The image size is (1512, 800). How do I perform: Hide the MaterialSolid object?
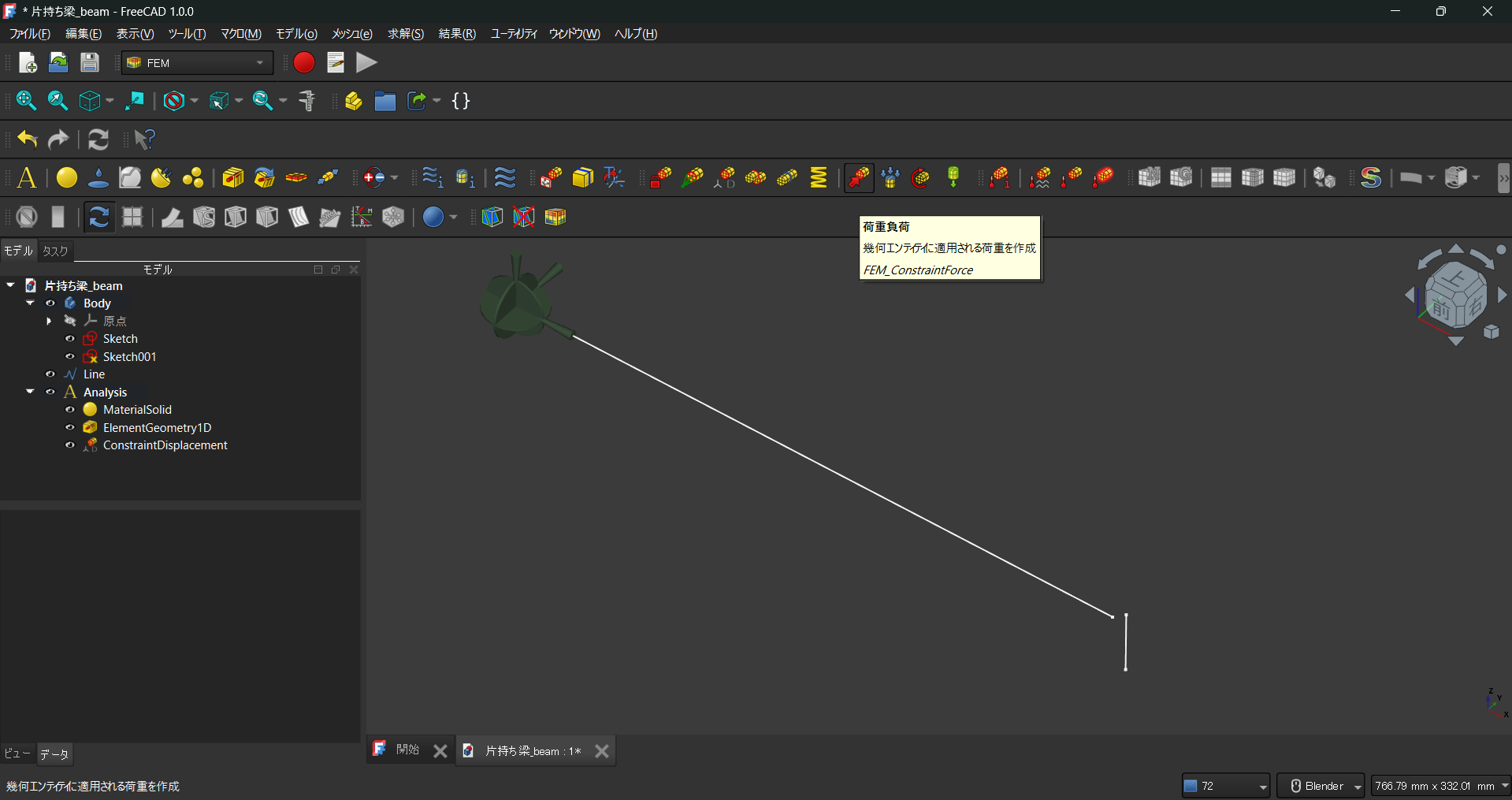point(70,410)
